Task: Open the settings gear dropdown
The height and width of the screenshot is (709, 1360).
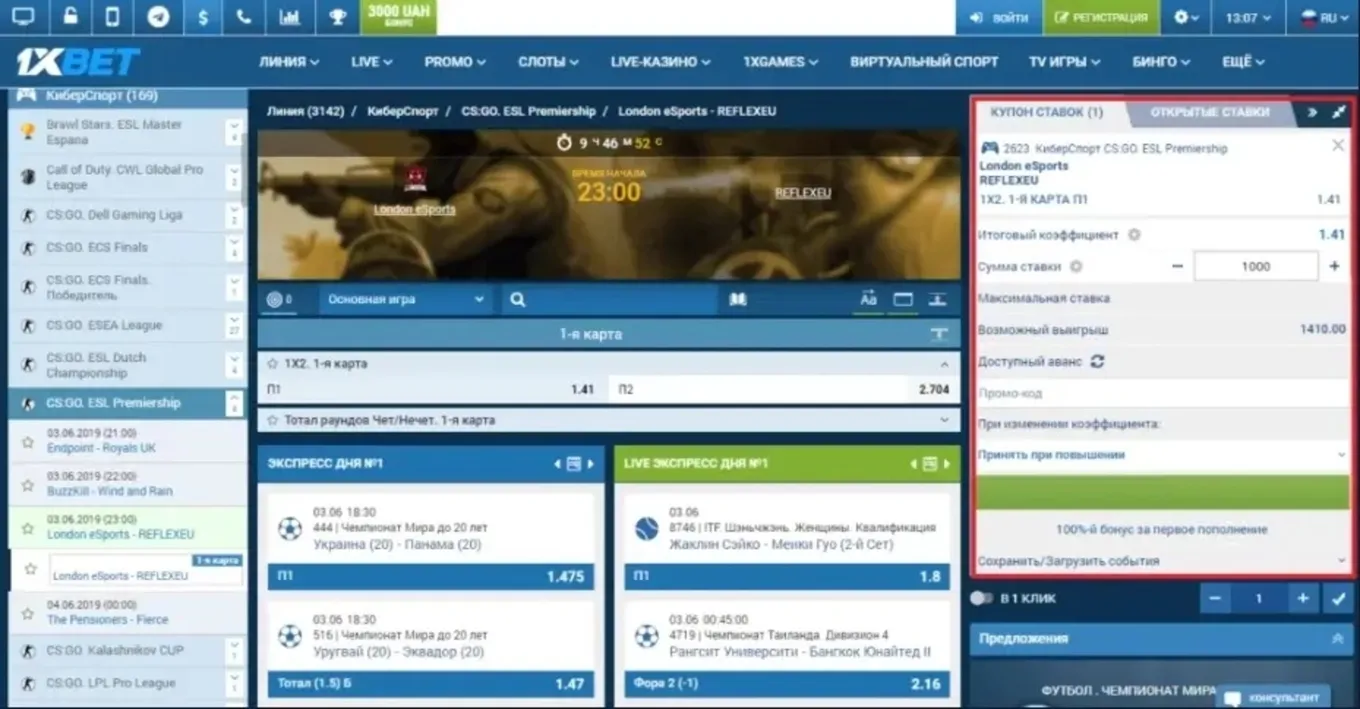Action: 1186,17
